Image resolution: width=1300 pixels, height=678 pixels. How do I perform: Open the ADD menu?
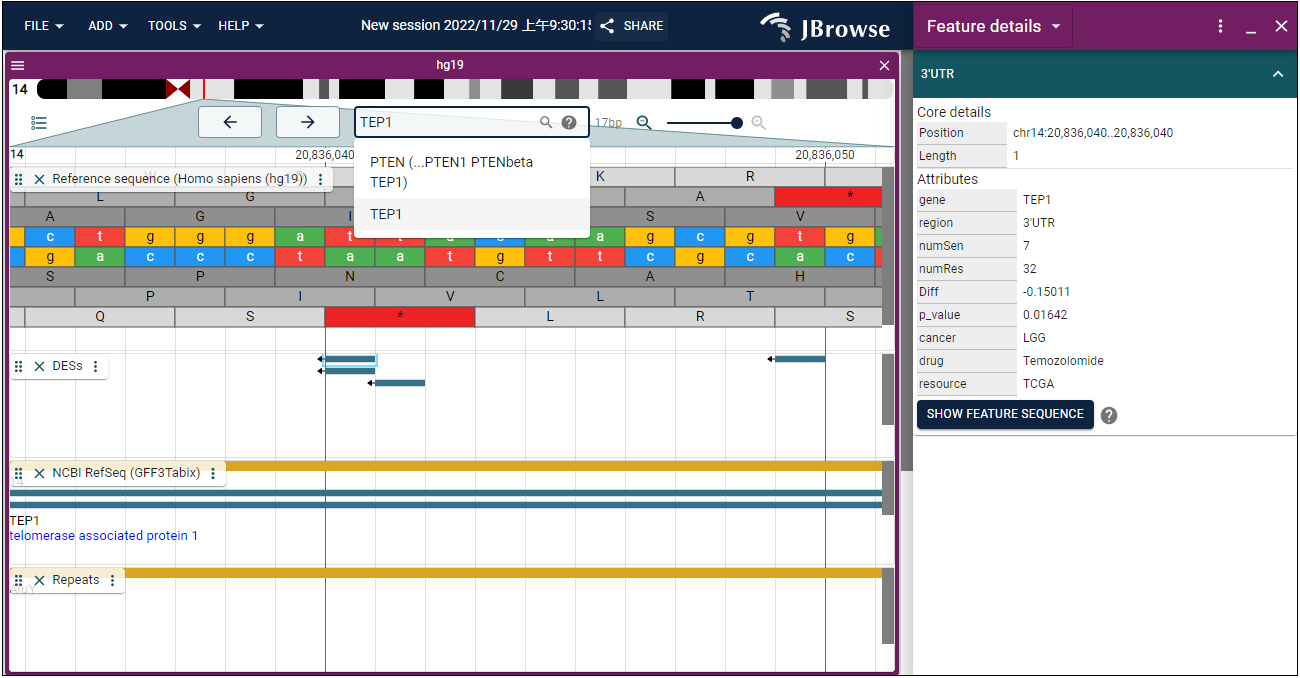click(107, 26)
